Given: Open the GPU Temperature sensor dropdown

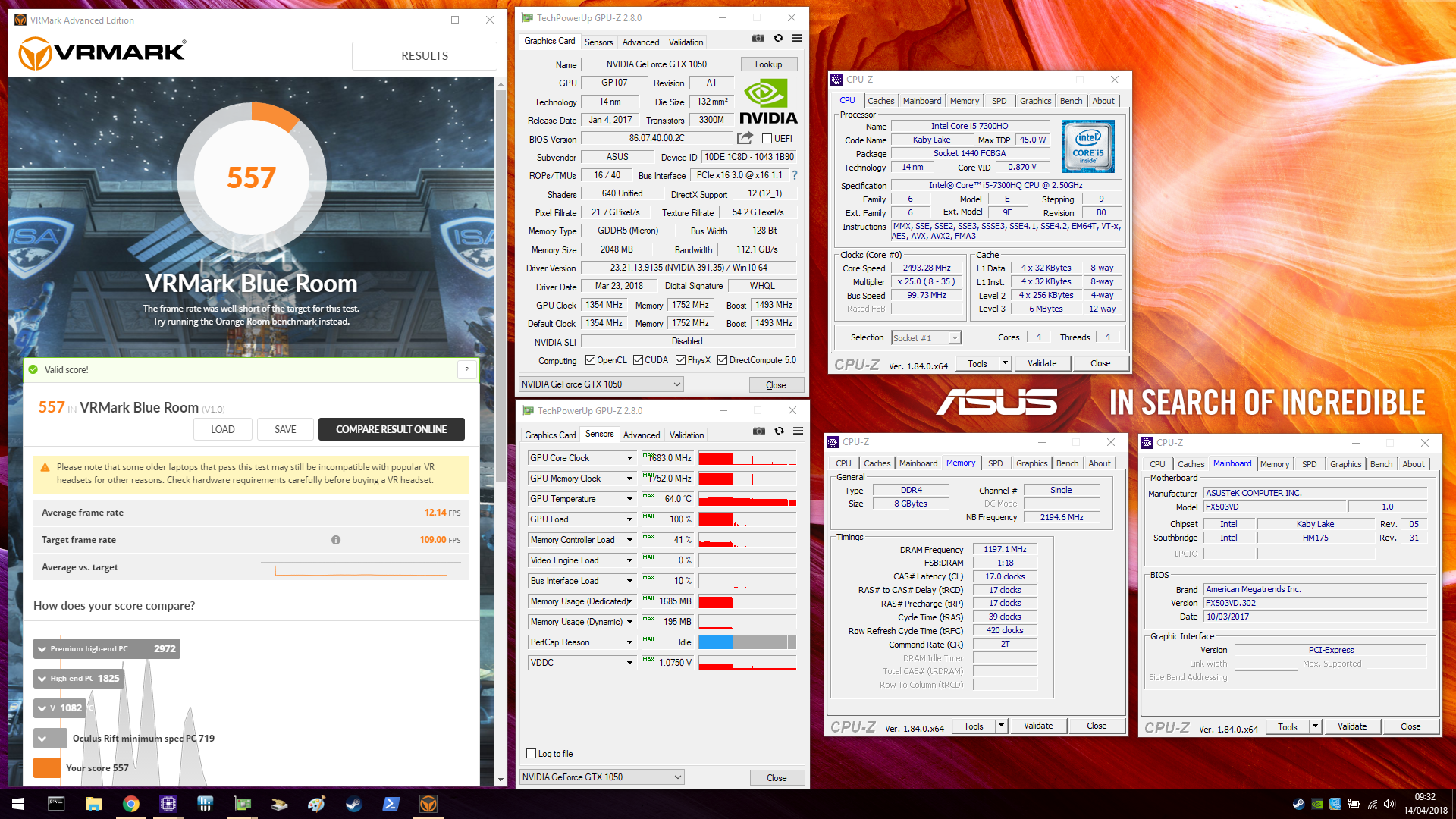Looking at the screenshot, I should point(629,499).
